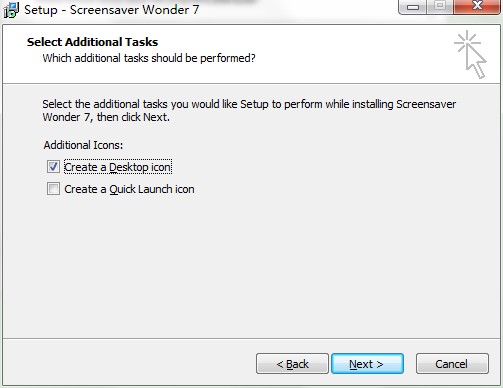Click the 'Create a Quick Launch icon' label text
The width and height of the screenshot is (503, 388).
click(129, 189)
